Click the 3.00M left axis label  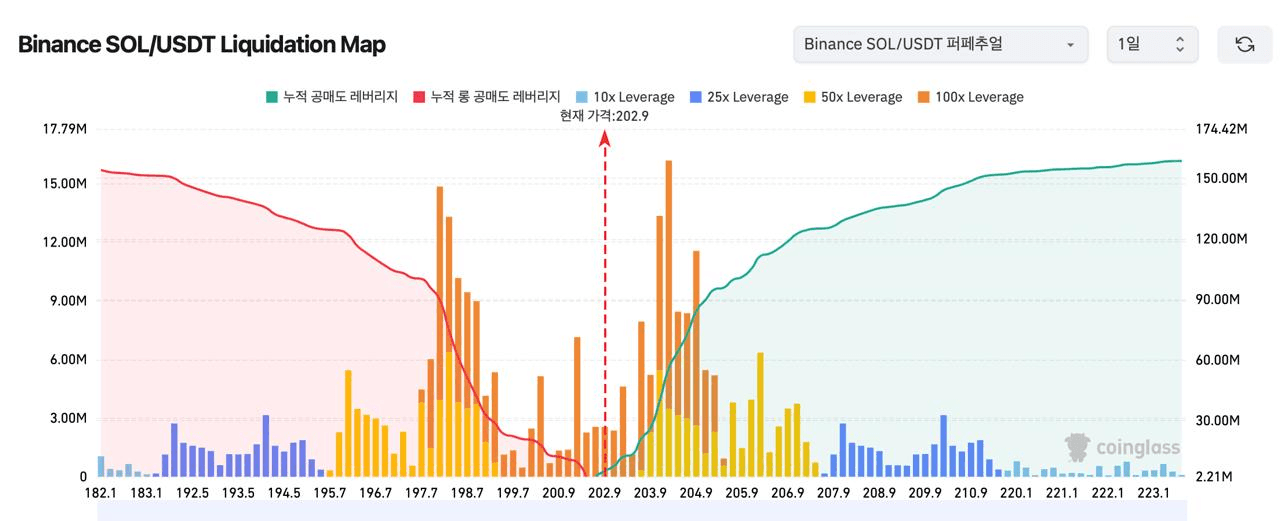[x=69, y=418]
